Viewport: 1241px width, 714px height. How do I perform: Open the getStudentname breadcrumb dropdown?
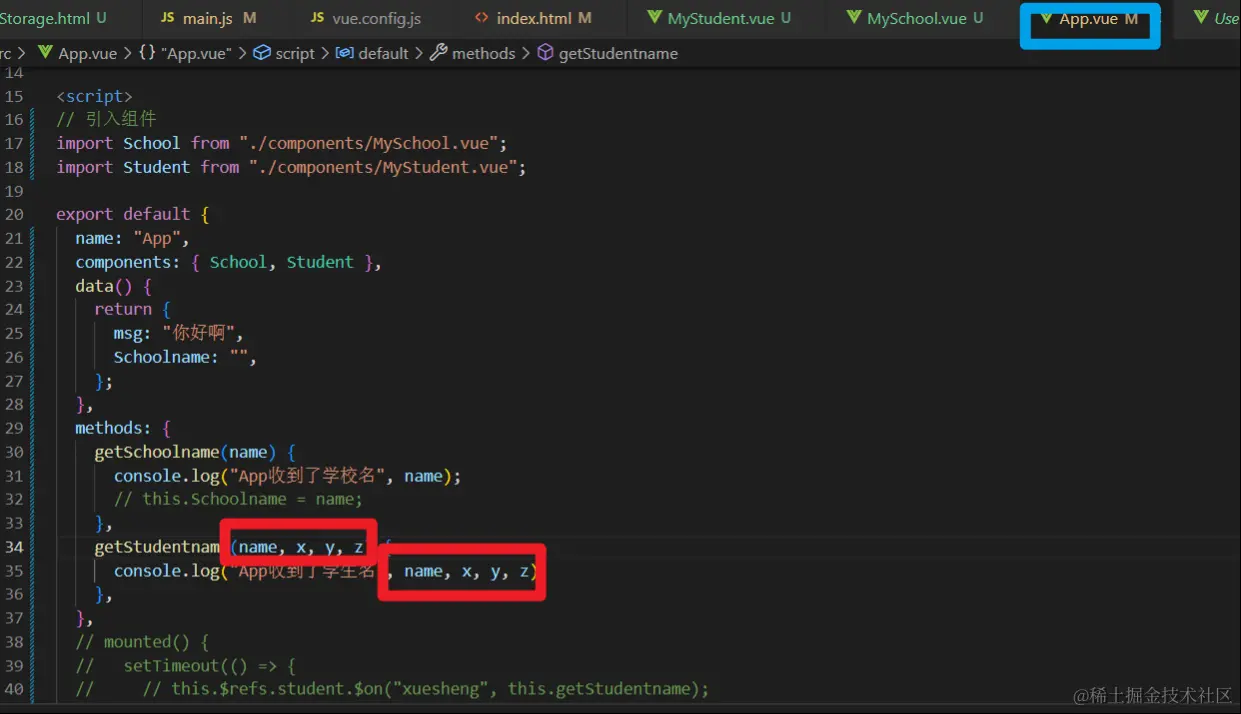pos(618,53)
